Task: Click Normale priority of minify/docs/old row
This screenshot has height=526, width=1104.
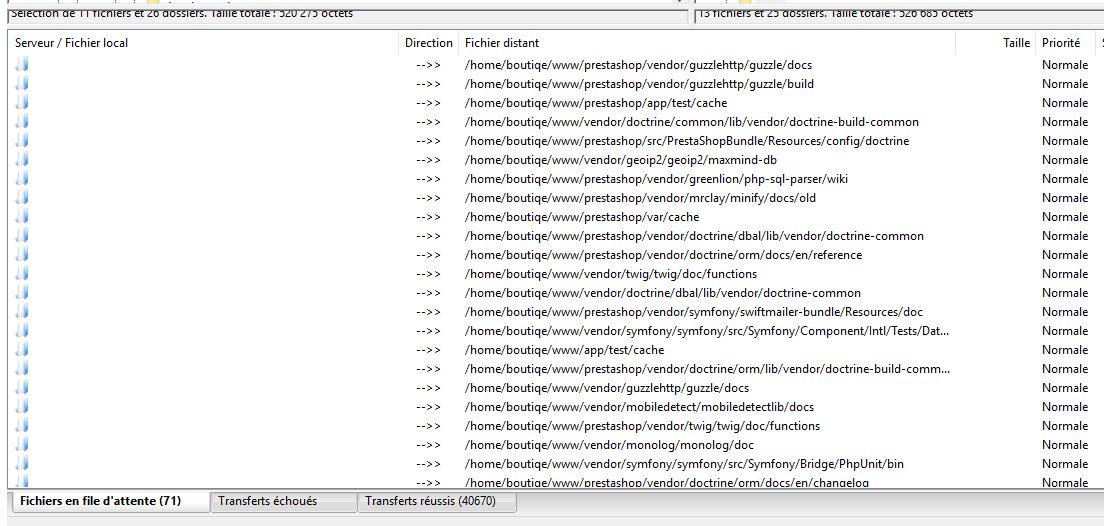Action: coord(1065,198)
